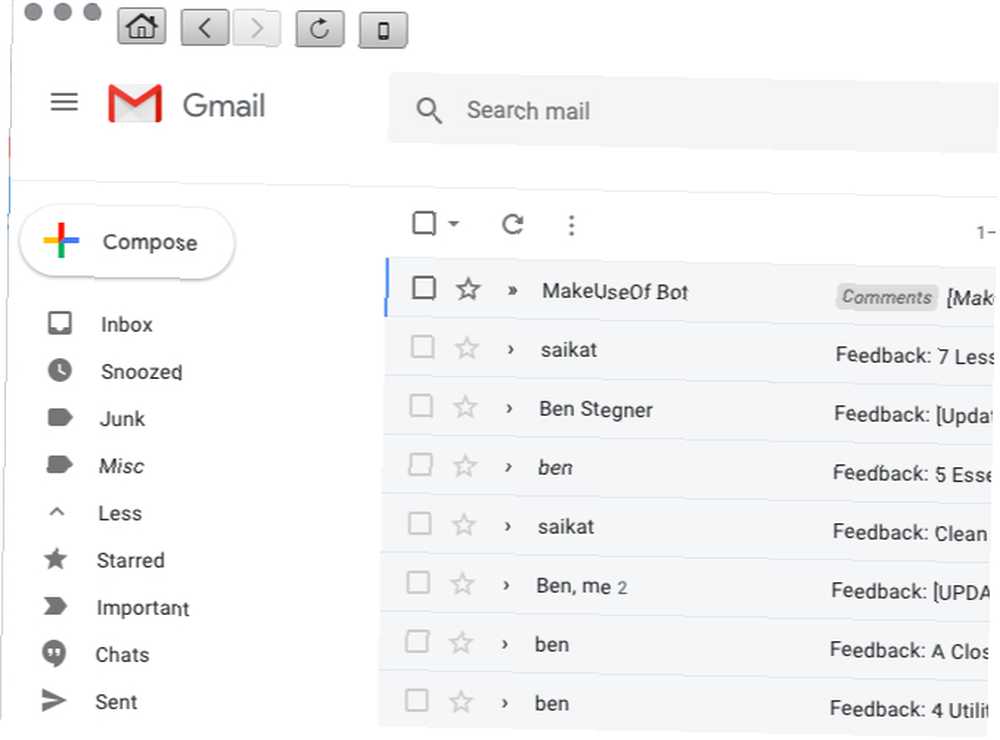Toggle importance marker on ben's 'Feedback: A Clos' email
The image size is (1000, 740).
(x=504, y=644)
